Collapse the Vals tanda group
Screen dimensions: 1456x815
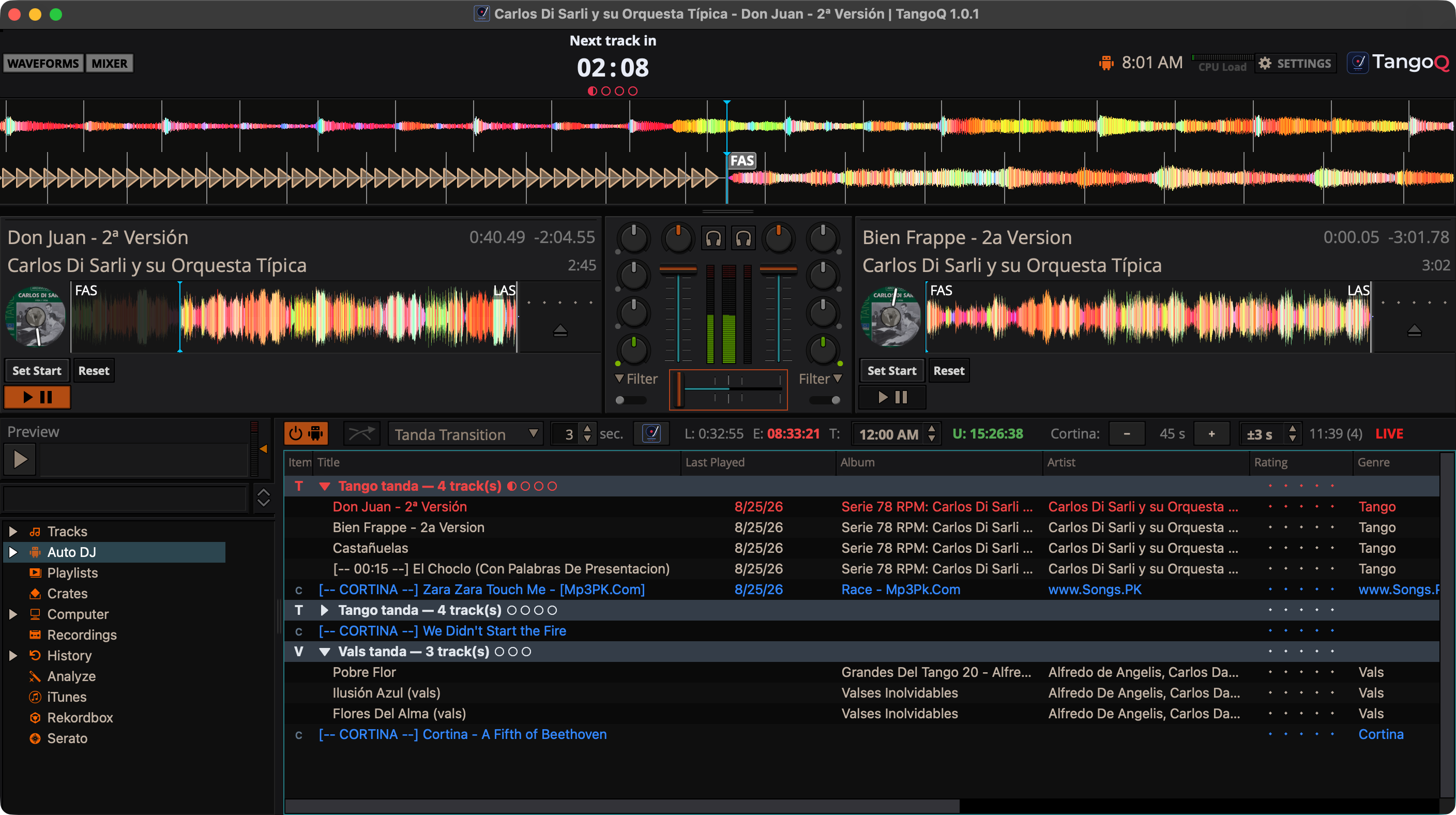[x=324, y=651]
